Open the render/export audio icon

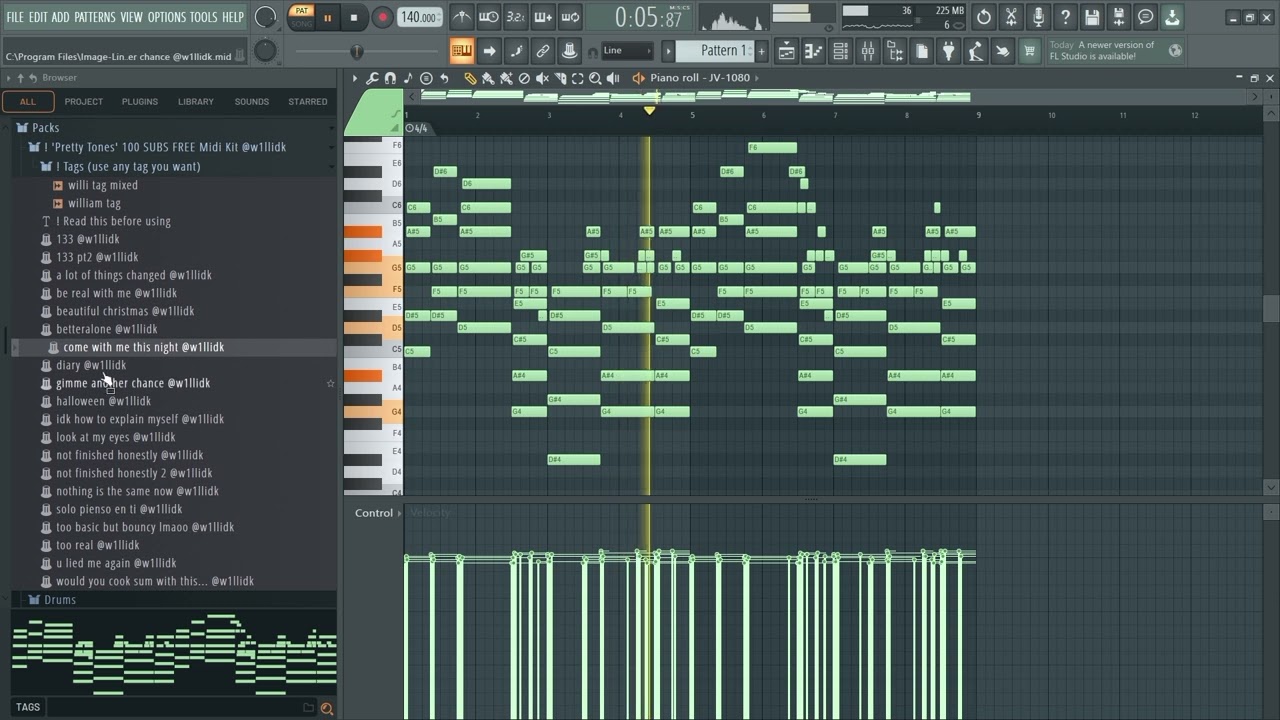(1119, 17)
